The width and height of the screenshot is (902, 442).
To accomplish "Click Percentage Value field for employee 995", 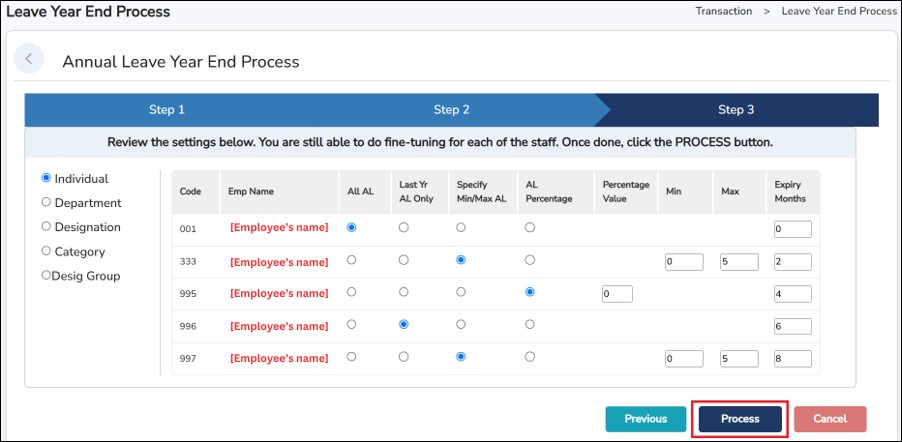I will point(617,294).
